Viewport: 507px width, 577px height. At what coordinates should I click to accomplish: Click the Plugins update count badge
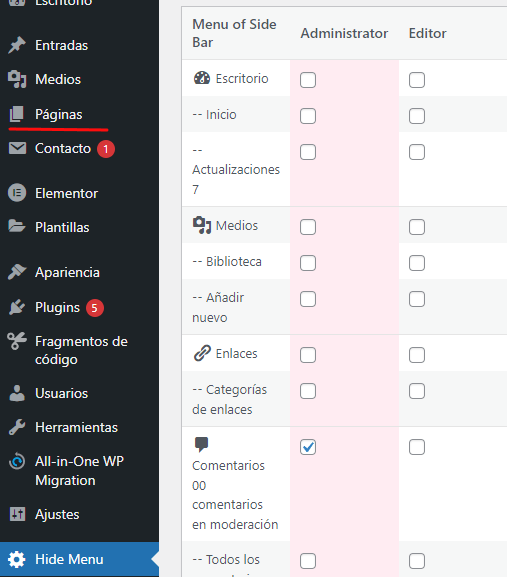coord(95,308)
